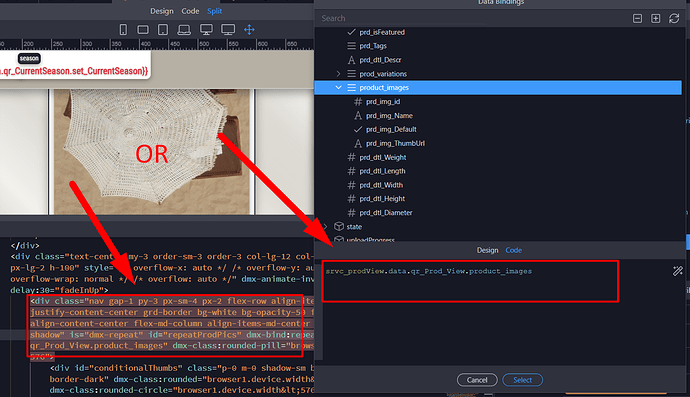This screenshot has width=690, height=397.
Task: Switch binding editor to Design tab
Action: pyautogui.click(x=487, y=250)
